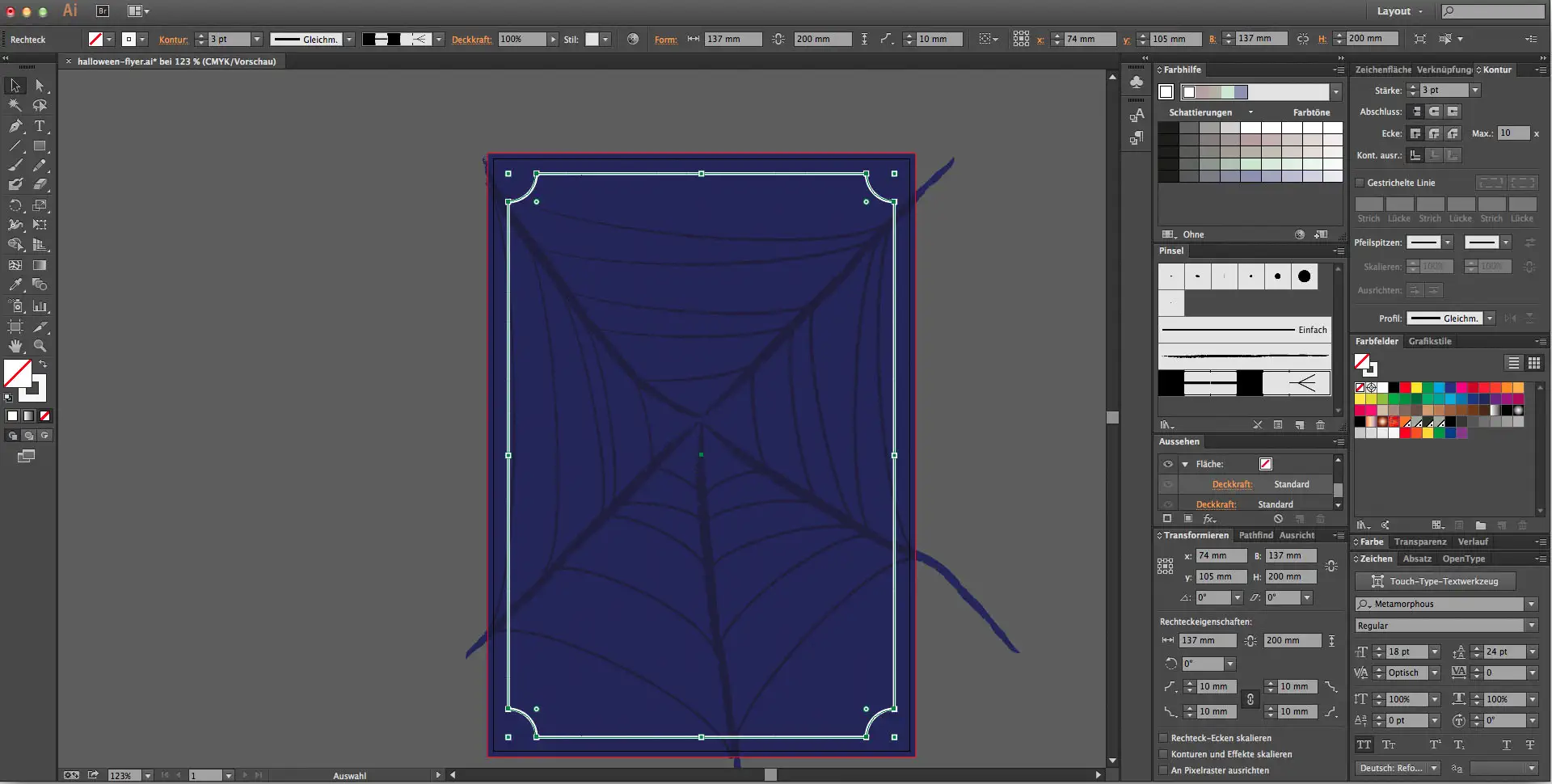Image resolution: width=1552 pixels, height=784 pixels.
Task: Click the Touch-Type-Textwerkzeug button
Action: pos(1435,581)
